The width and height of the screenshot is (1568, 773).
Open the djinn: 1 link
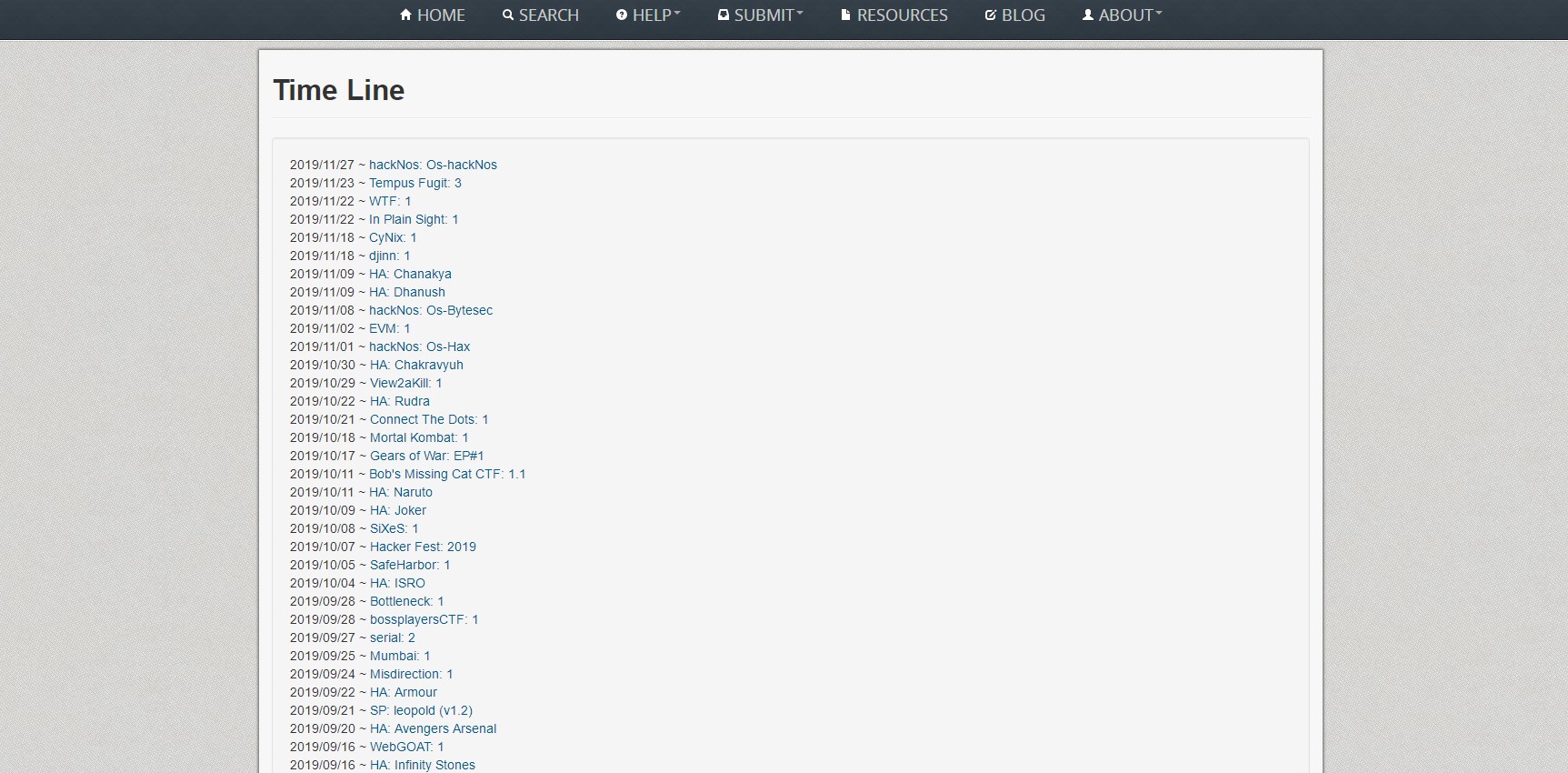[x=389, y=256]
